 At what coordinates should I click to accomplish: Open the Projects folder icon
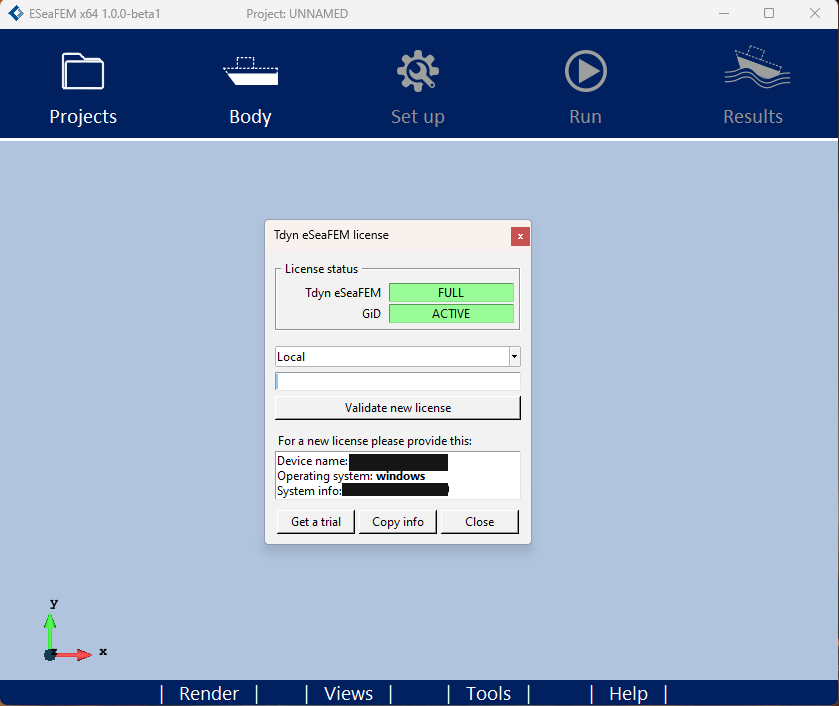tap(83, 71)
